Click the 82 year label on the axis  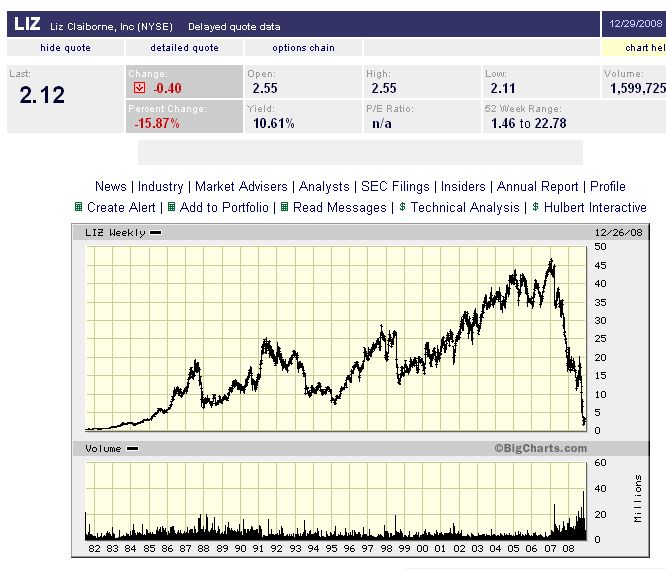pyautogui.click(x=94, y=548)
